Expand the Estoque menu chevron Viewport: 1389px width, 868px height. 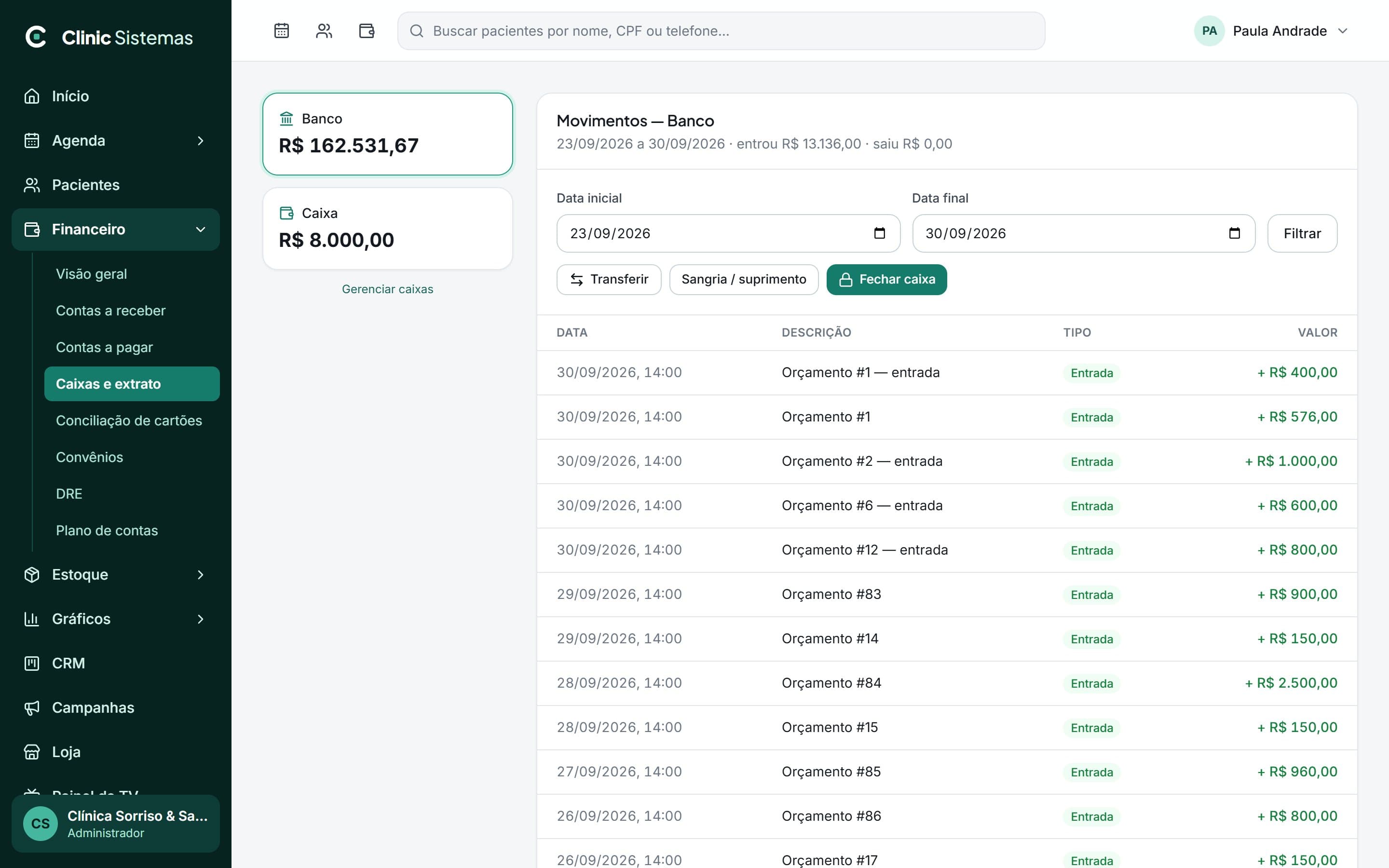pyautogui.click(x=200, y=575)
